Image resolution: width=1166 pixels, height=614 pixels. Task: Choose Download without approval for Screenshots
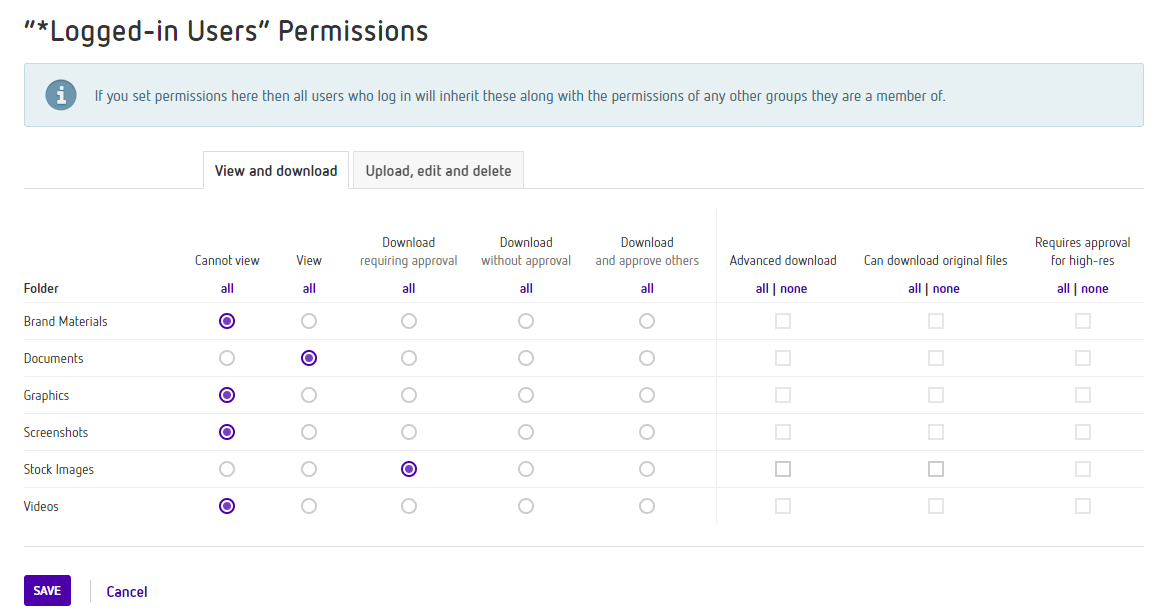(526, 432)
